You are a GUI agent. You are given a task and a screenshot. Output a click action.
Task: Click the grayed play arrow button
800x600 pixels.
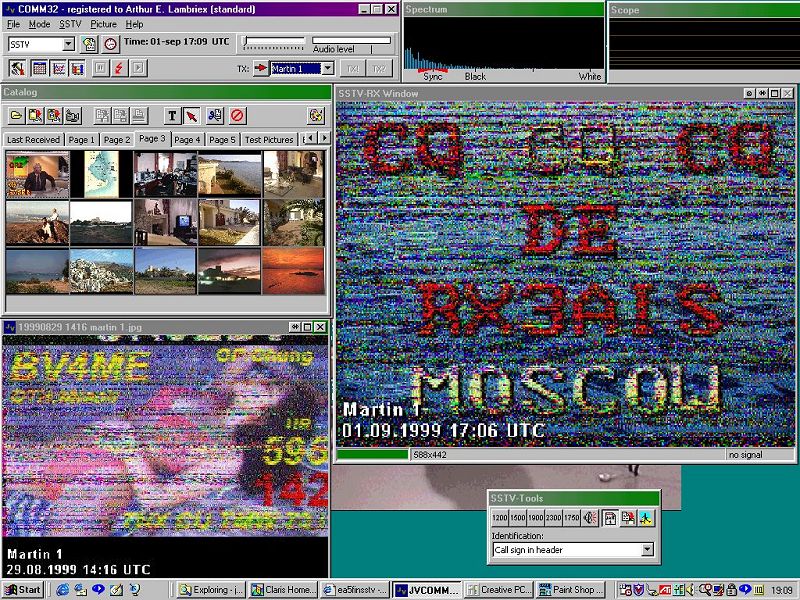click(138, 68)
